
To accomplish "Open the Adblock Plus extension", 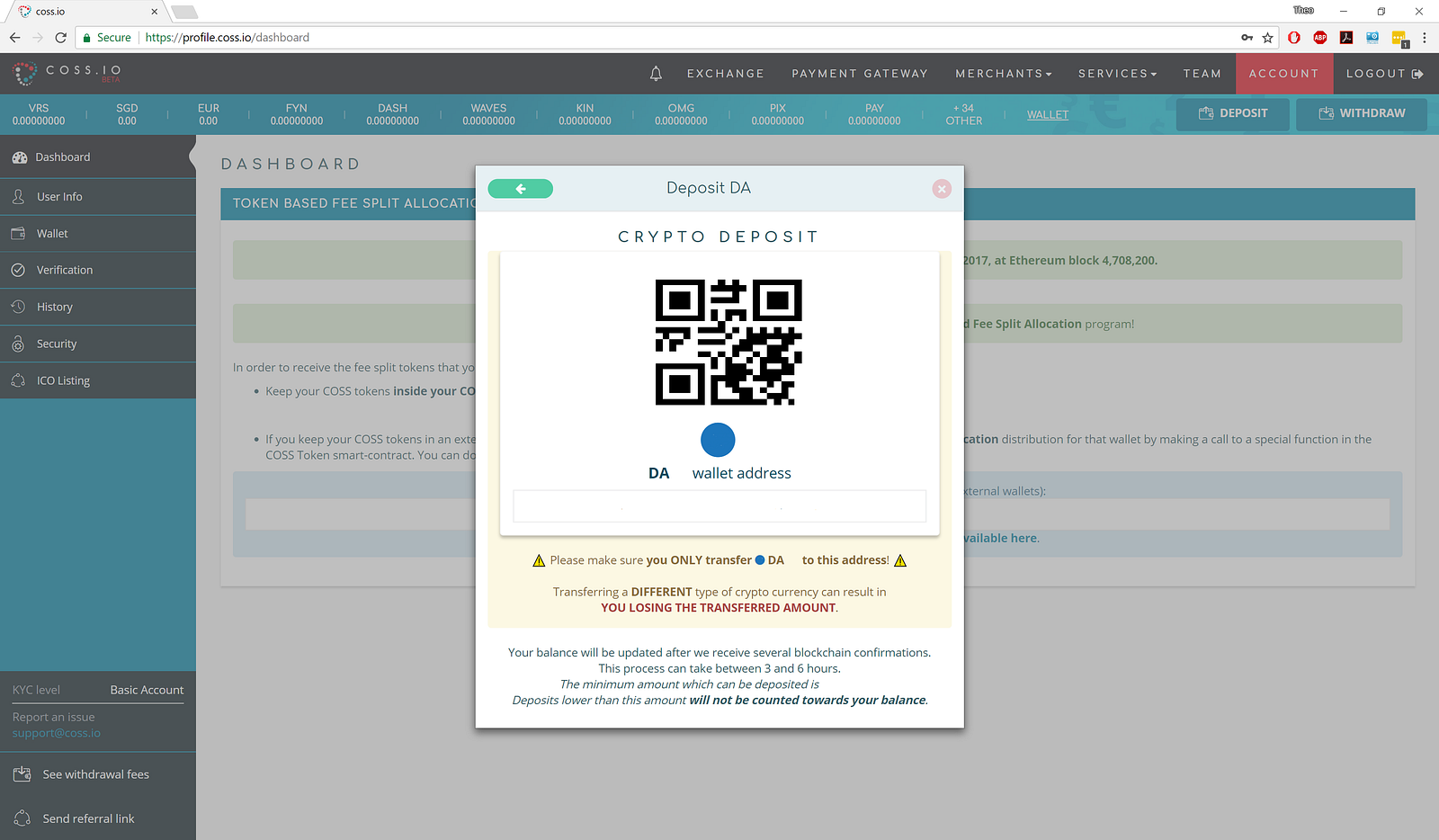I will click(x=1320, y=38).
